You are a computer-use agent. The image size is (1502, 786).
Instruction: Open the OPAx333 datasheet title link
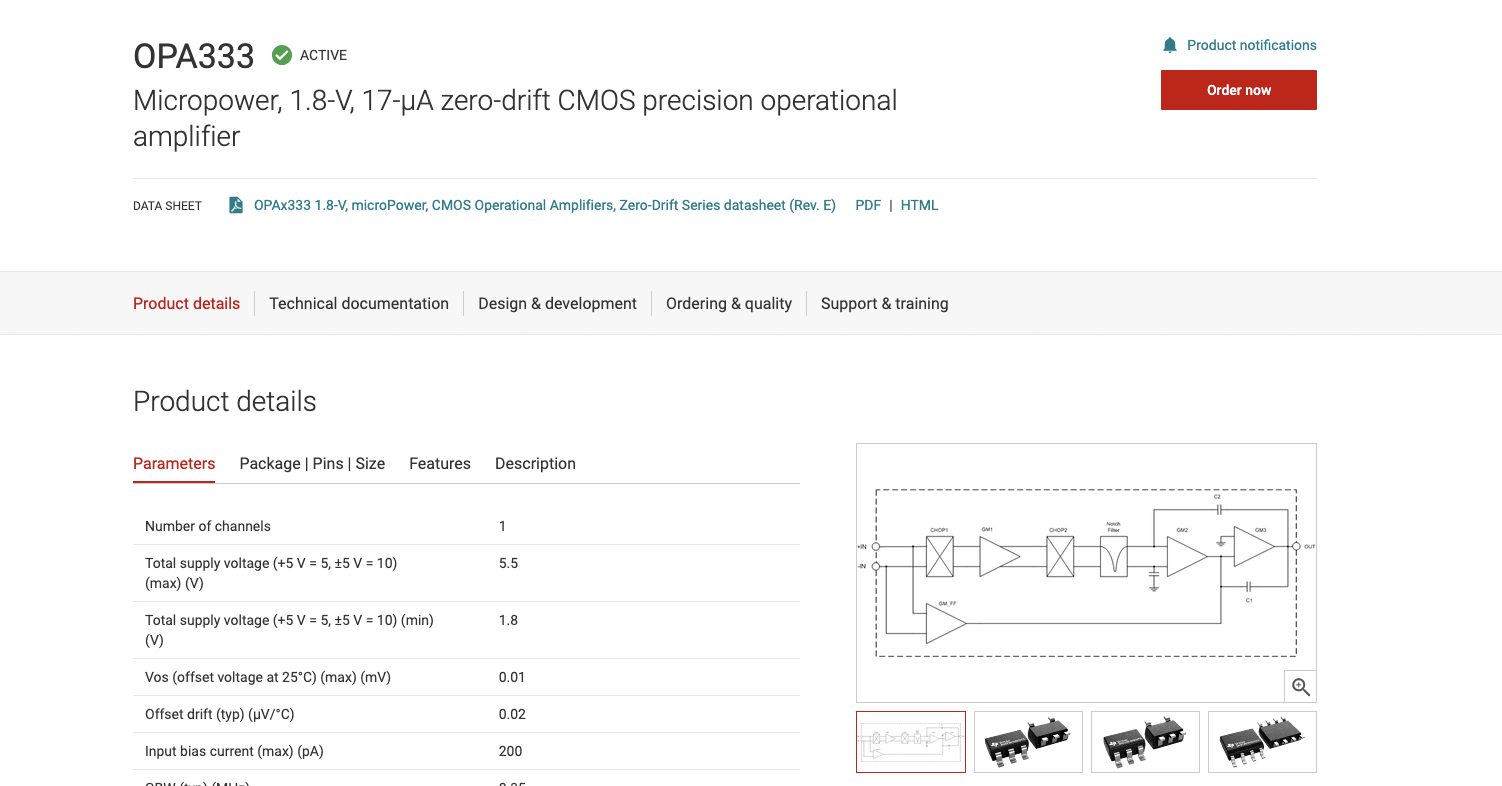point(544,205)
